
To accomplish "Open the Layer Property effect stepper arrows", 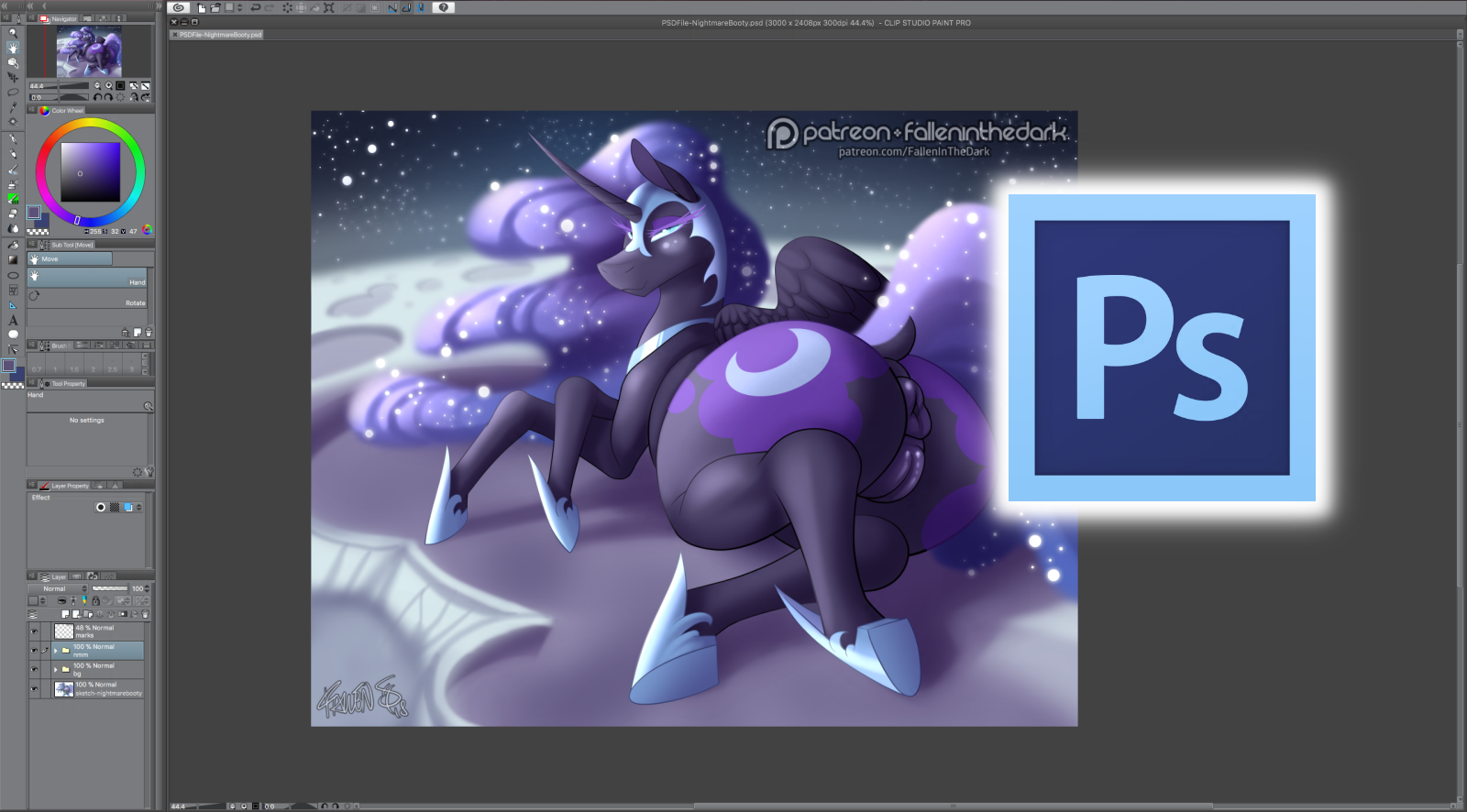I will pos(139,507).
